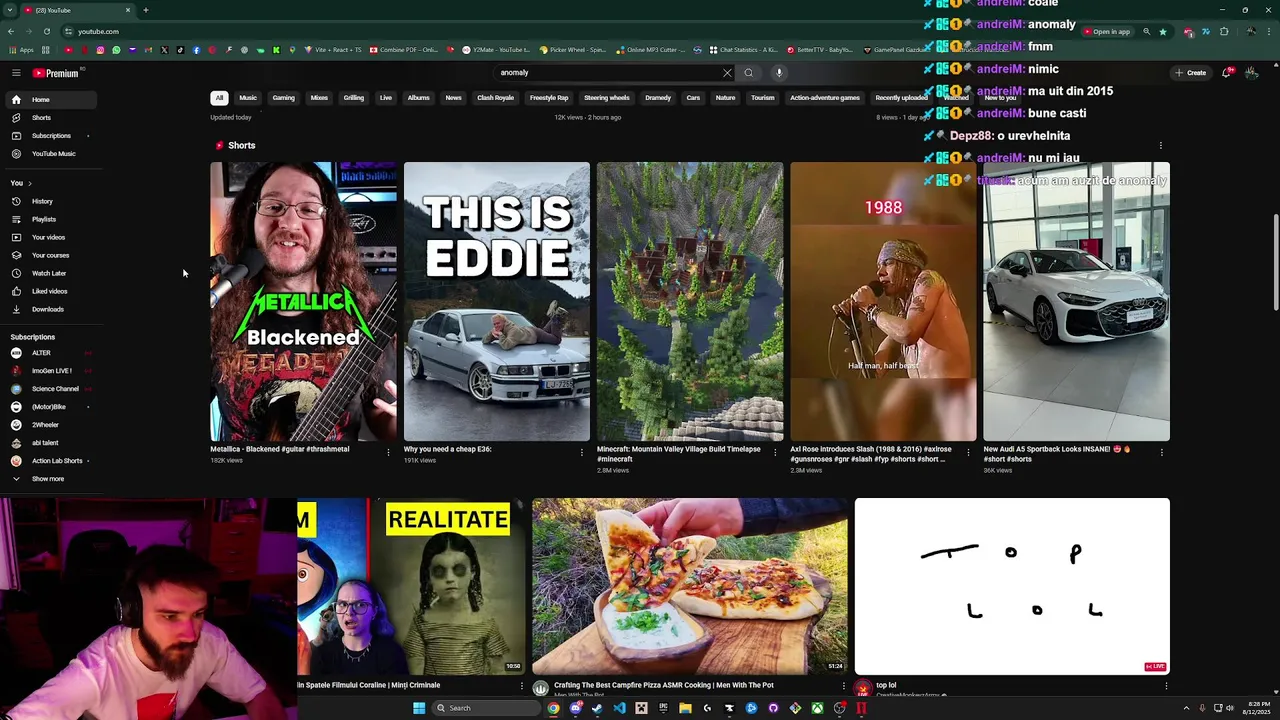Open Chrome tab search dropdown arrow
Viewport: 1280px width, 720px height.
[x=10, y=10]
